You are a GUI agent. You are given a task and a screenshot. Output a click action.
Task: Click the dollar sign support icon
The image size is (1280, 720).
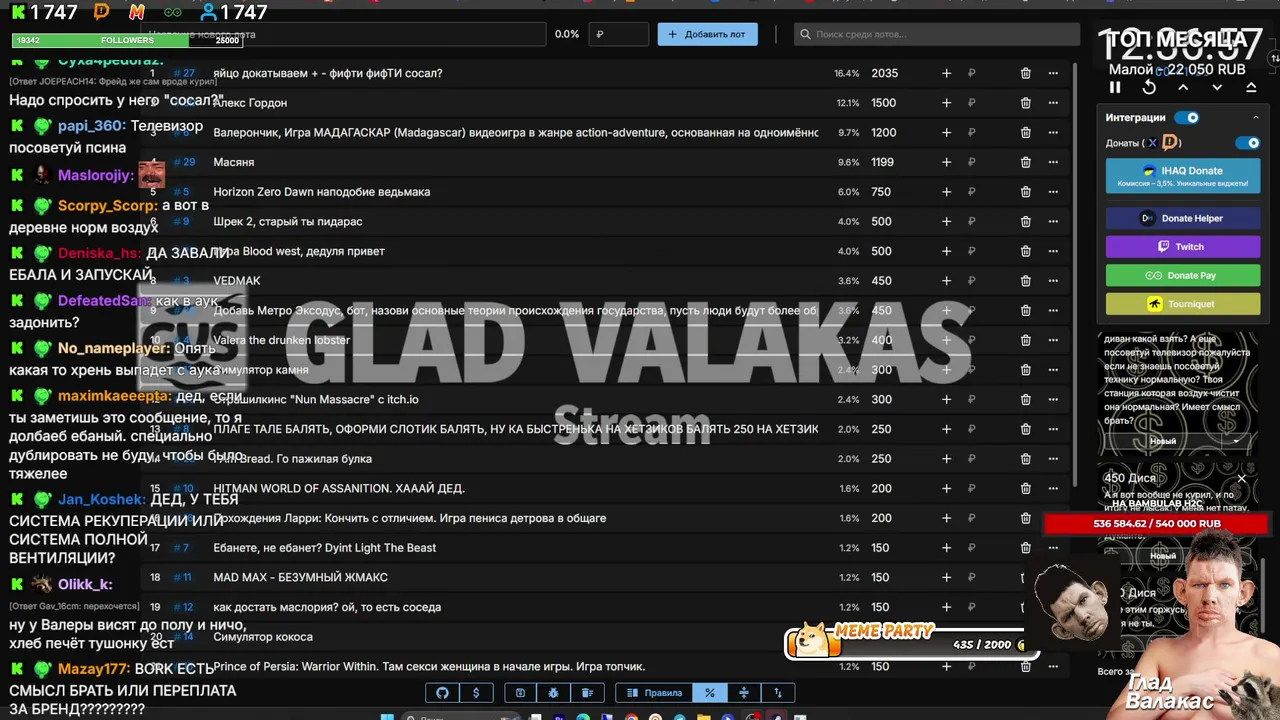point(475,692)
